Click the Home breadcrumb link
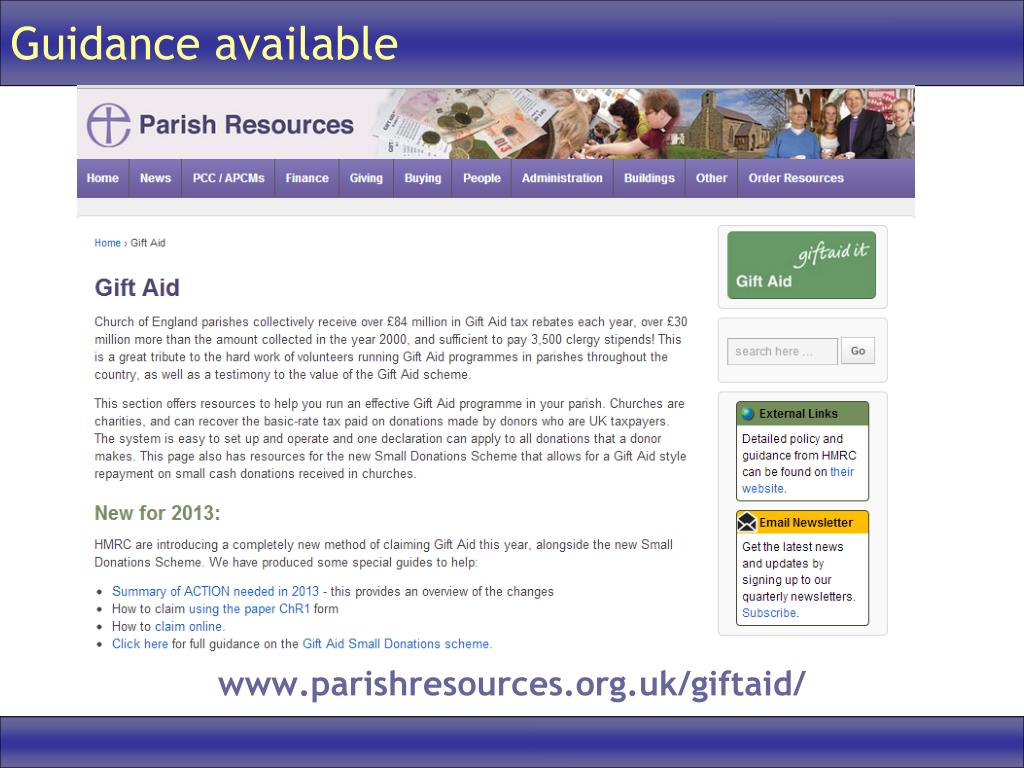The image size is (1024, 768). [x=107, y=243]
